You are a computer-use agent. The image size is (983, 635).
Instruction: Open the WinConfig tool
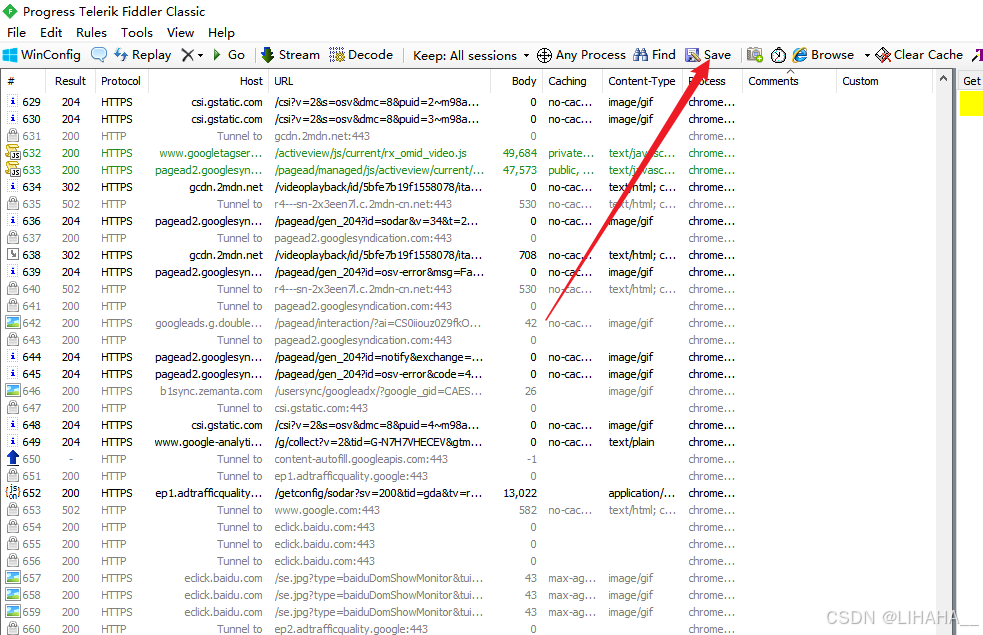pyautogui.click(x=42, y=55)
